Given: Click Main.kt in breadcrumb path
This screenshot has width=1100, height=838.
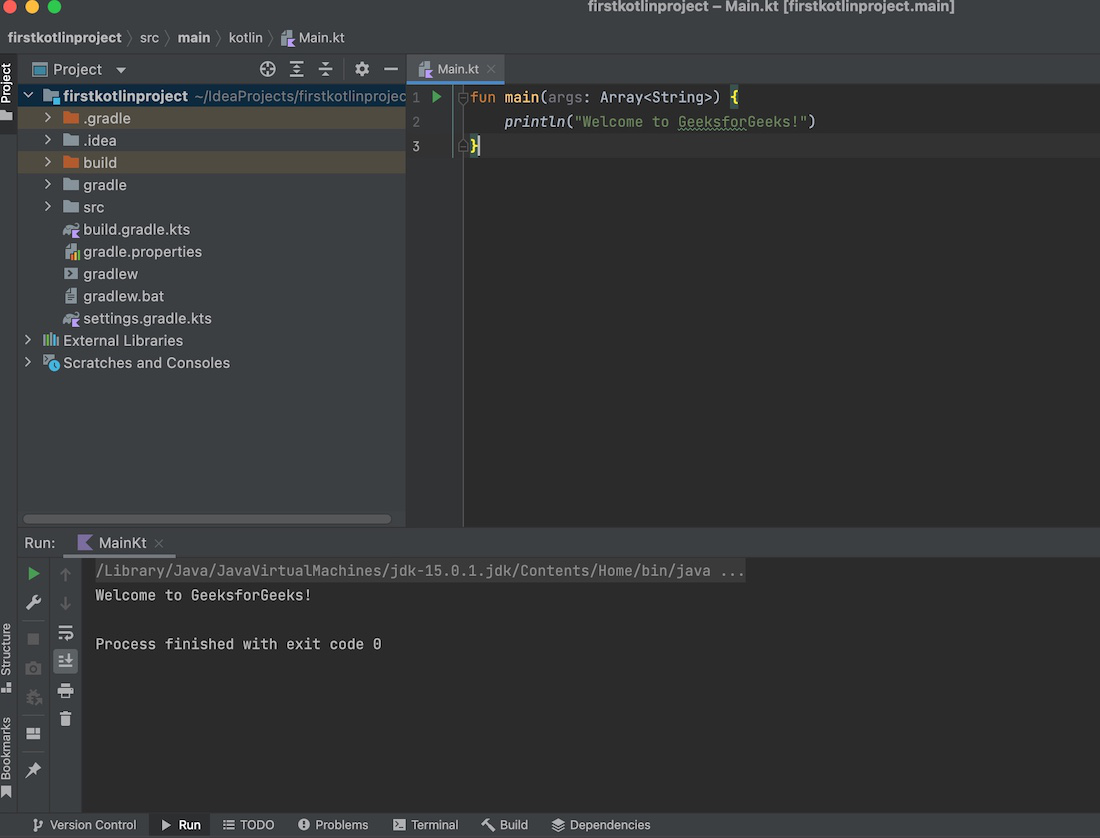Looking at the screenshot, I should click(313, 38).
